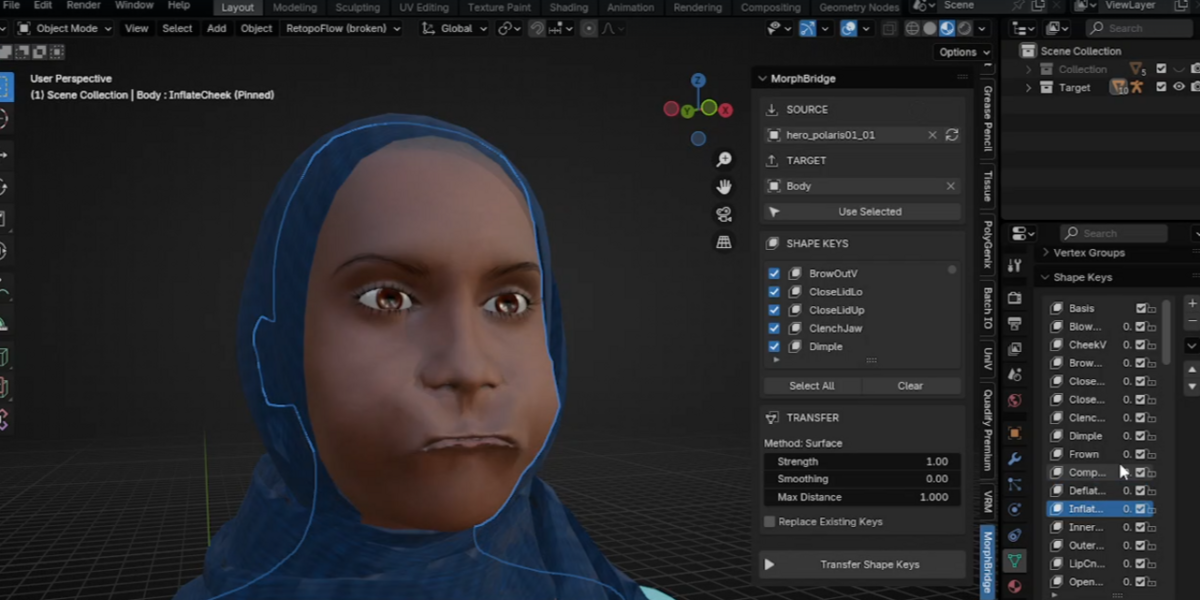
Task: Refresh the hero_polaris01_01 source field
Action: tap(952, 135)
